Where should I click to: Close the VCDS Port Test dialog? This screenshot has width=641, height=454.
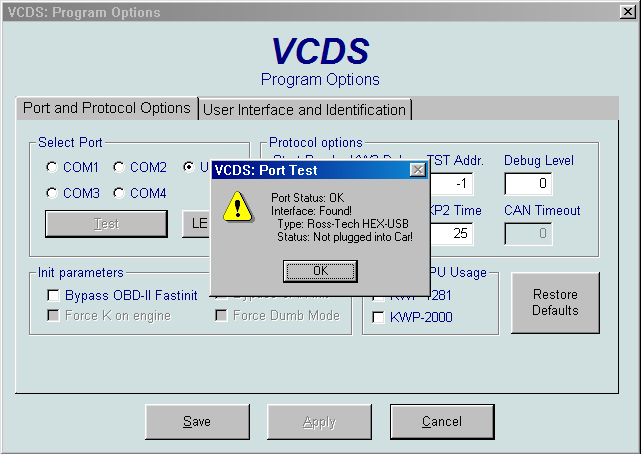click(x=418, y=170)
